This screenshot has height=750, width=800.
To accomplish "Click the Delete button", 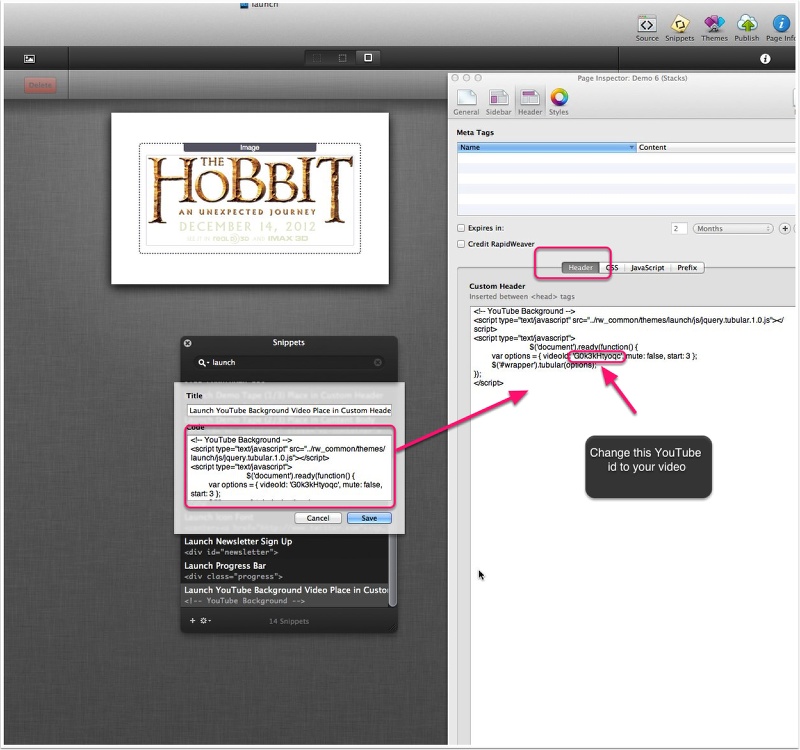I will tap(40, 85).
